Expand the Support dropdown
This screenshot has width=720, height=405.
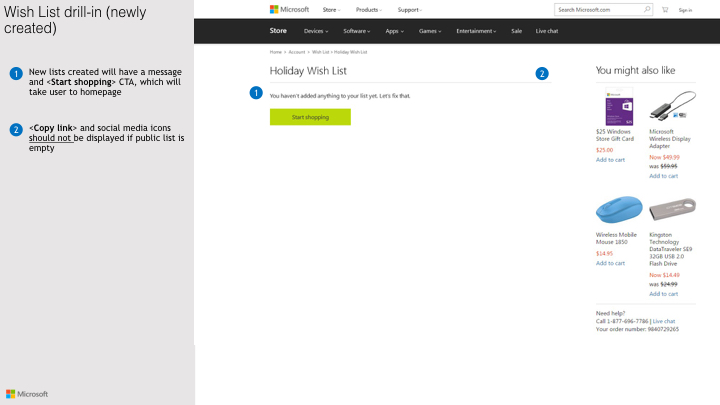coord(410,10)
